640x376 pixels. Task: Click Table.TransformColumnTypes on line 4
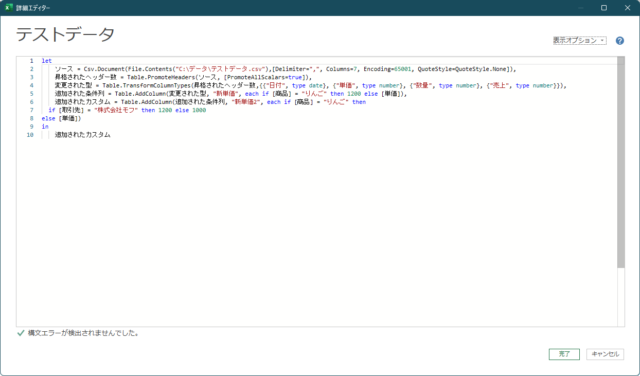click(x=147, y=85)
